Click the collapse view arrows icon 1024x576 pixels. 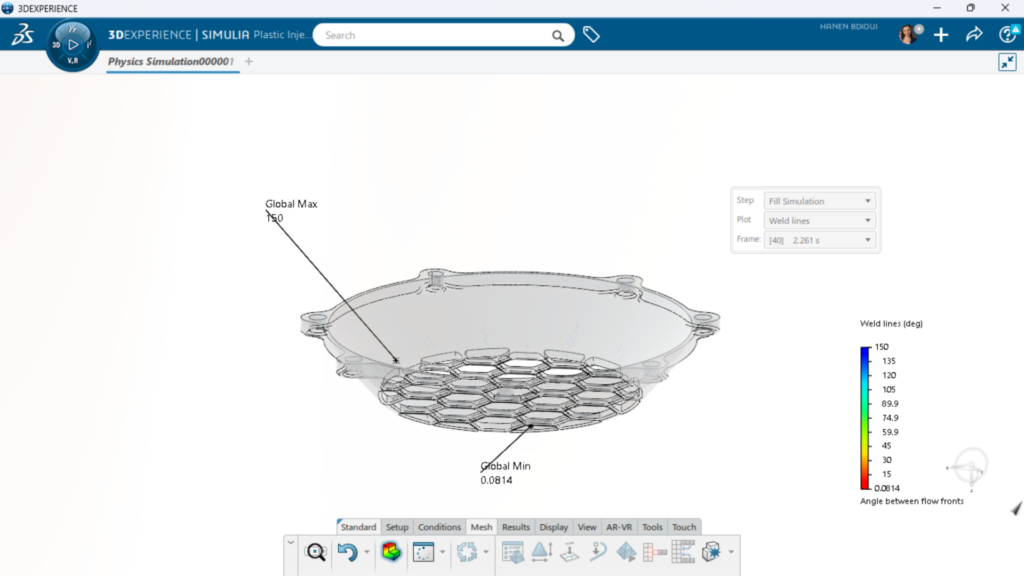1008,62
